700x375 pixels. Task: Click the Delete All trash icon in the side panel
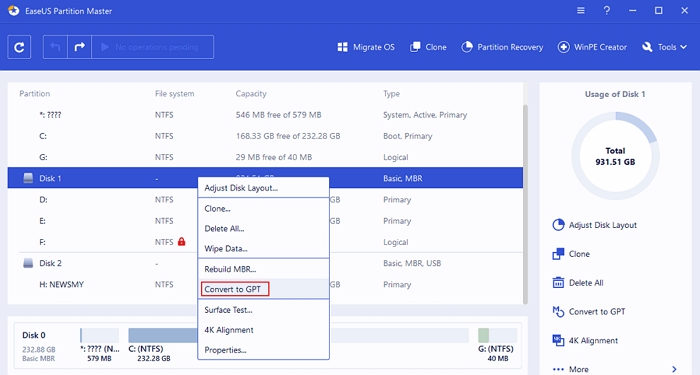(x=558, y=283)
